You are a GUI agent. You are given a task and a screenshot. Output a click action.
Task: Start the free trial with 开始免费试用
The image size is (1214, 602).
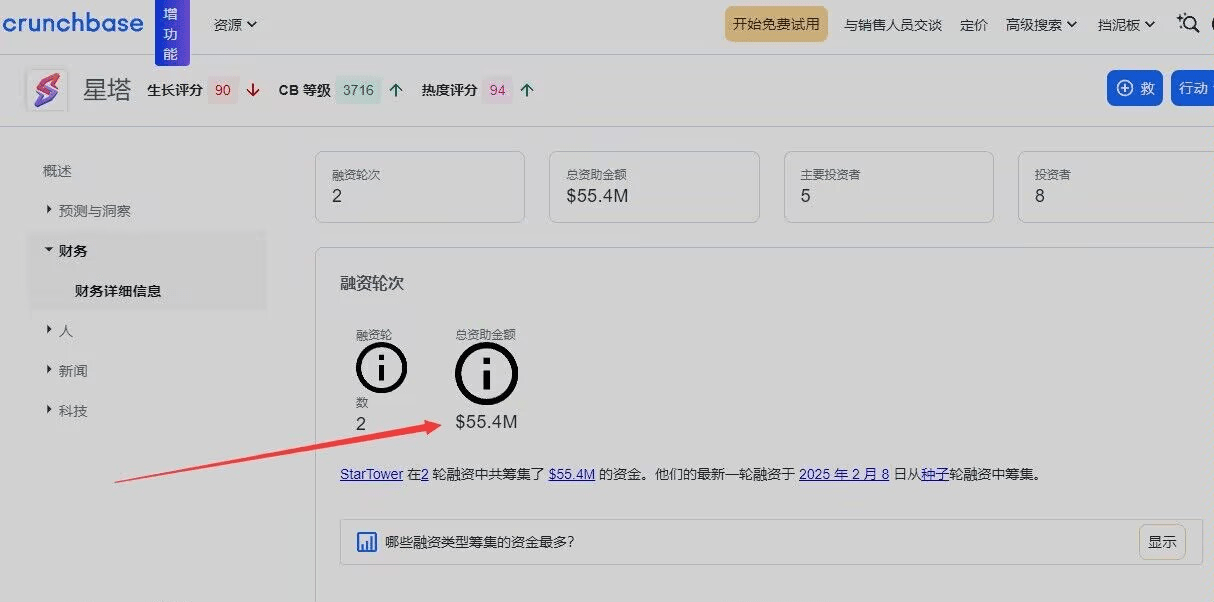tap(776, 24)
